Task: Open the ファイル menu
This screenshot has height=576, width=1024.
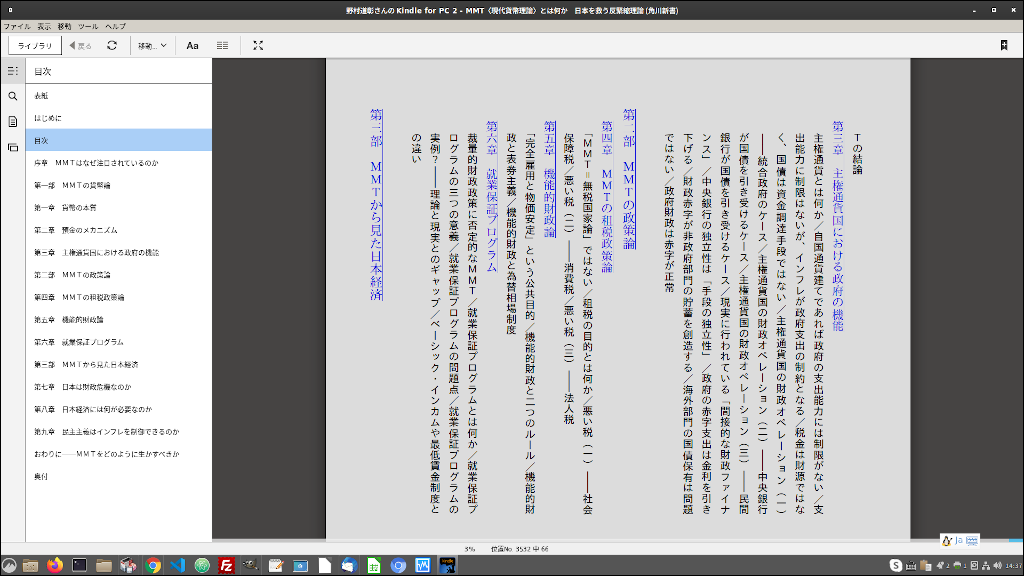Action: 17,27
